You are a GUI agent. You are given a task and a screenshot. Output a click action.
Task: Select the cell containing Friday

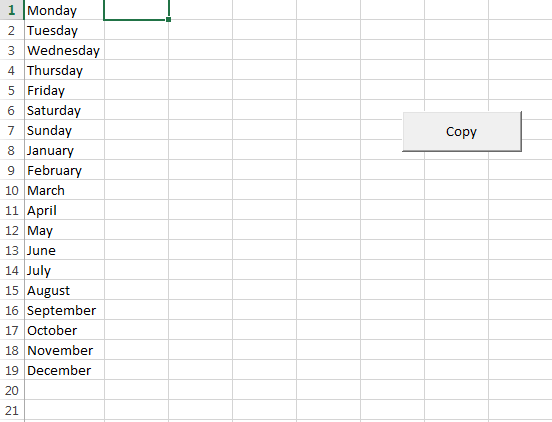click(x=64, y=90)
